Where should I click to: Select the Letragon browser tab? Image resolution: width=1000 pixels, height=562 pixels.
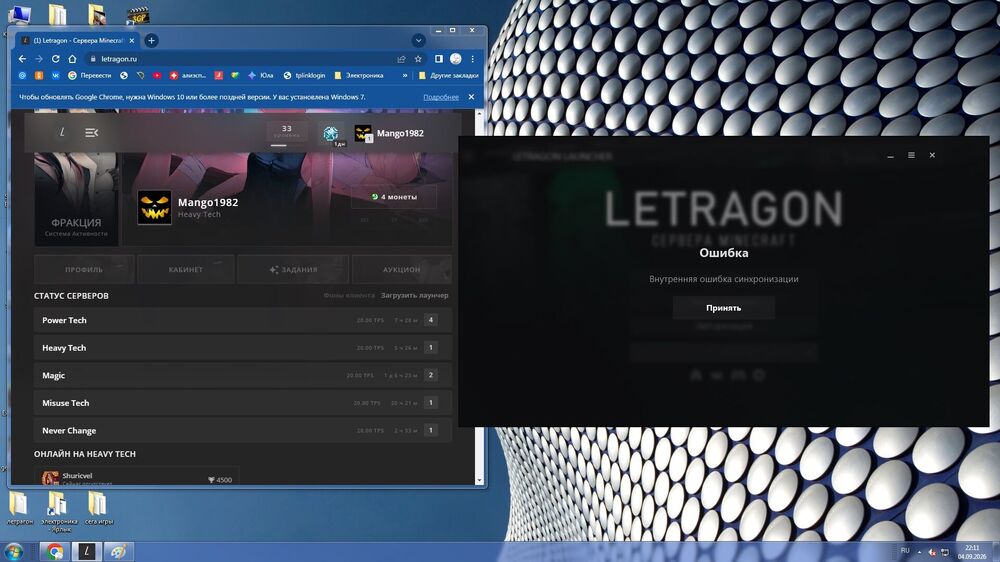(78, 40)
